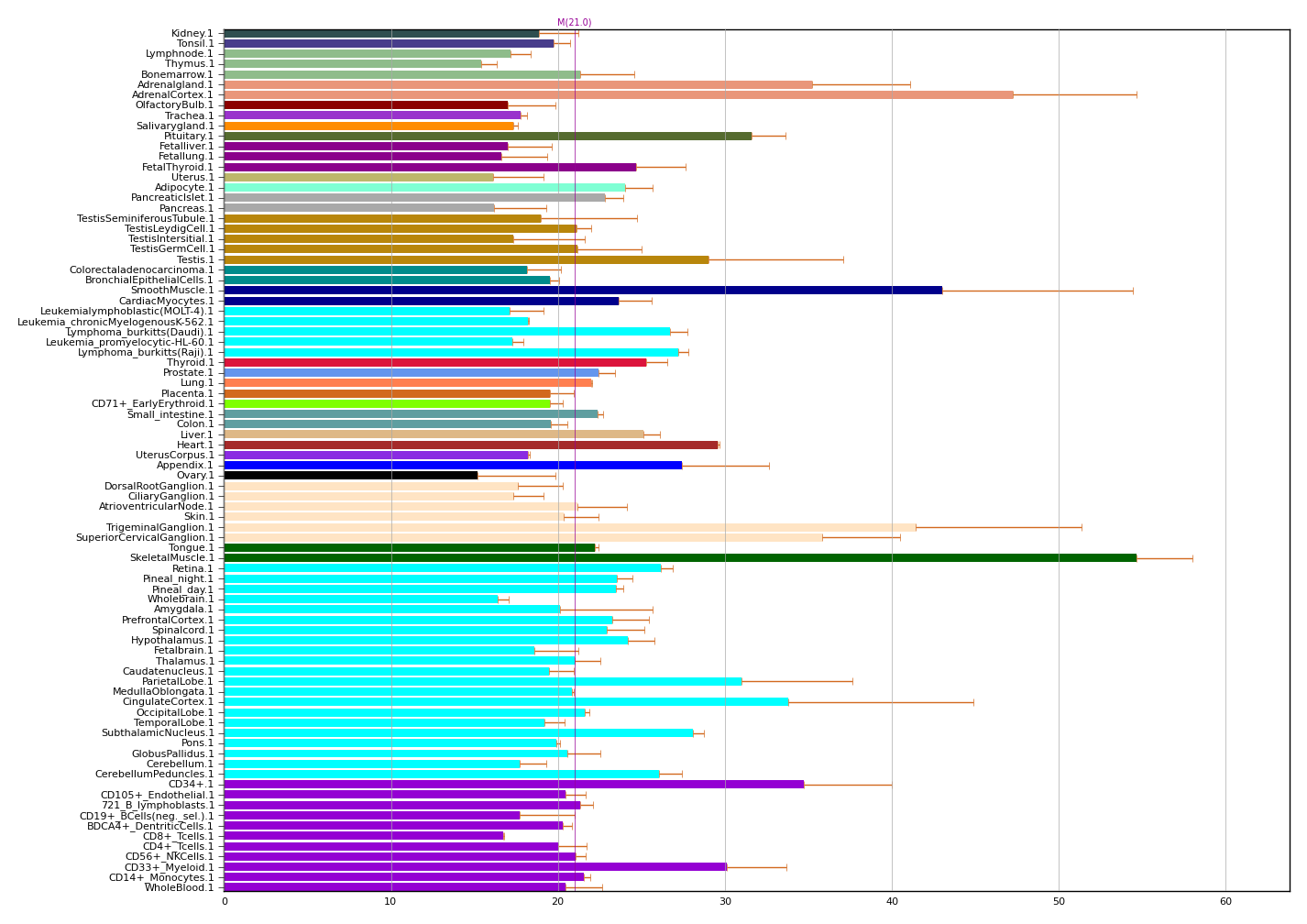The width and height of the screenshot is (1307, 924).
Task: Click the x-axis tick label 30
Action: [725, 902]
